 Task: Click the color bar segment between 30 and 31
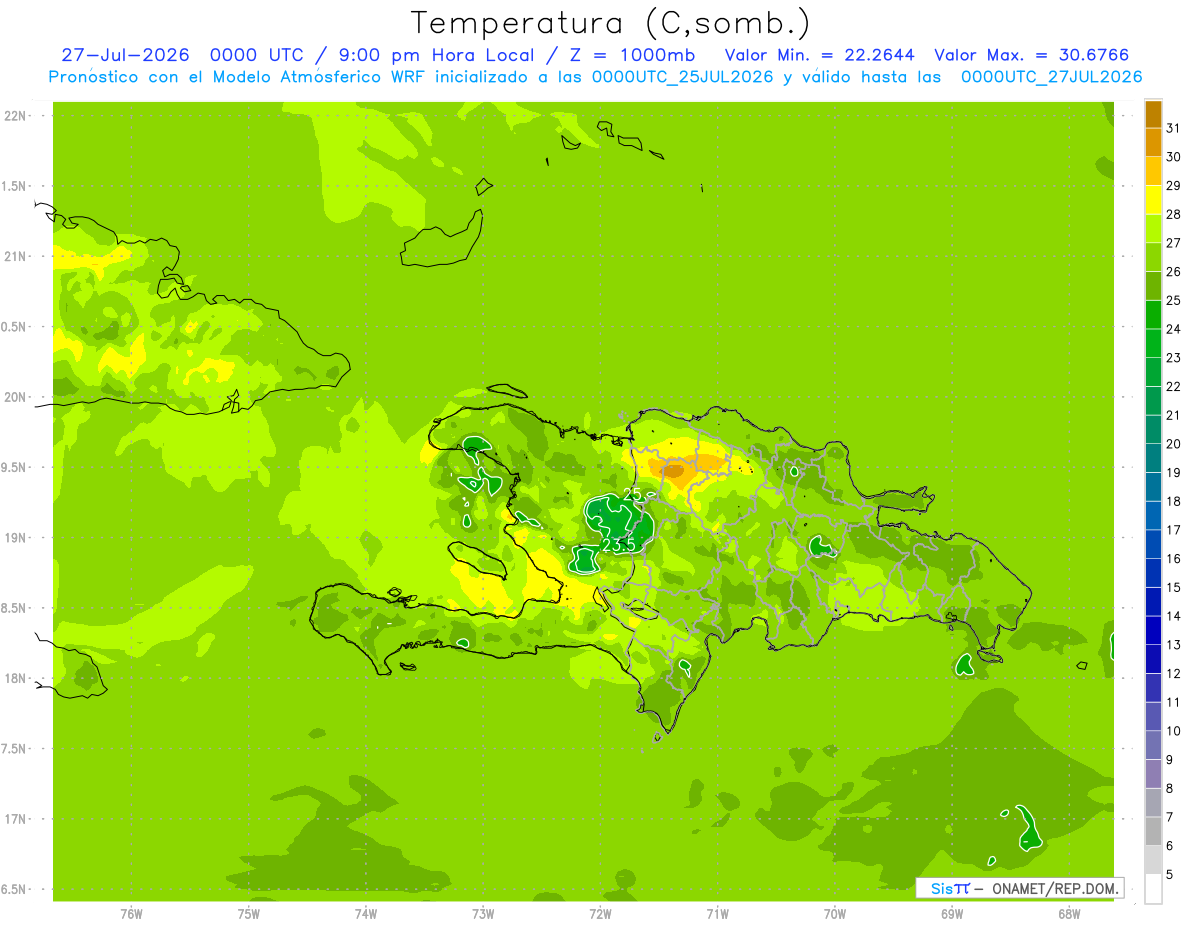pyautogui.click(x=1153, y=143)
